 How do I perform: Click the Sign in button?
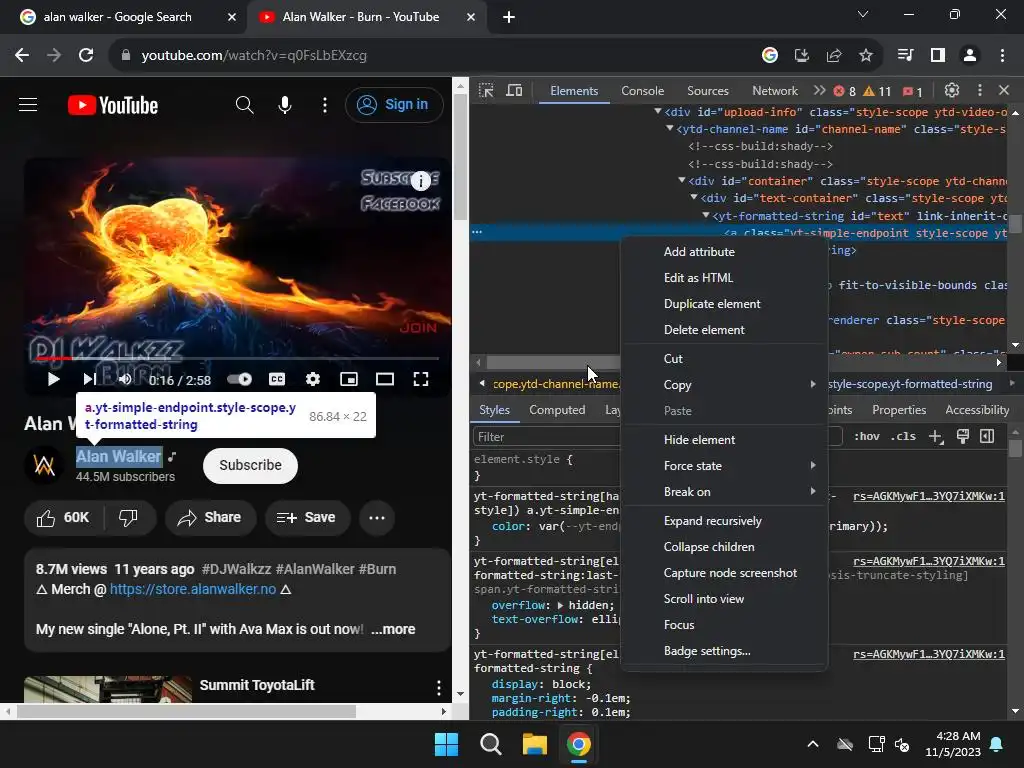394,104
